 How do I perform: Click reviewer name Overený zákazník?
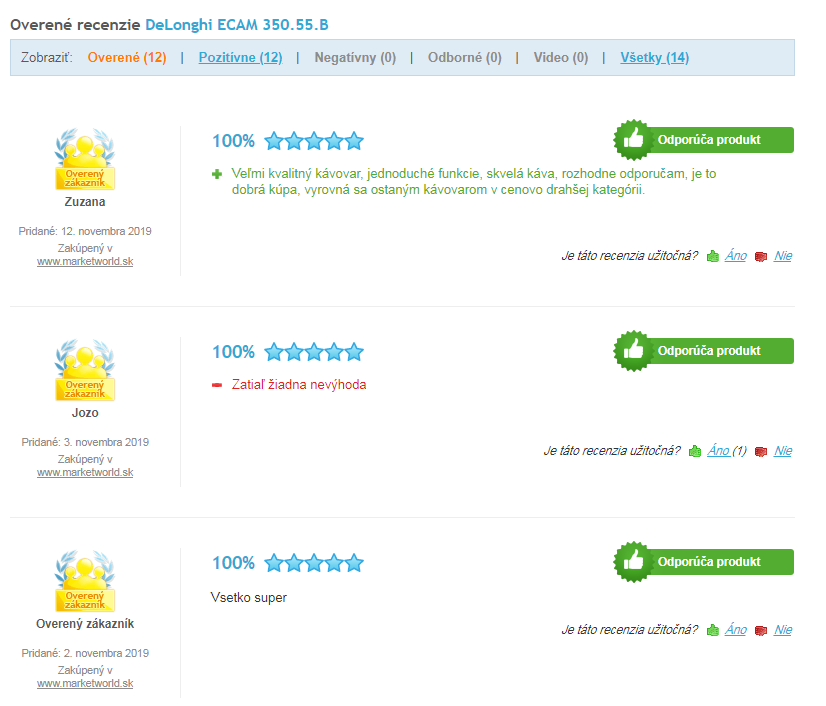pyautogui.click(x=85, y=624)
